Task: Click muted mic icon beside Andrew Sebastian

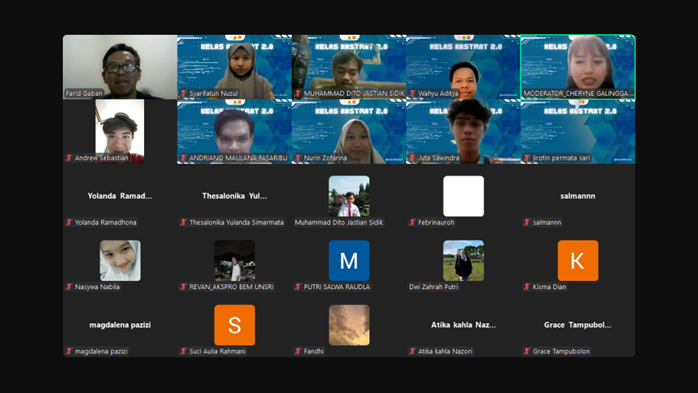Action: pyautogui.click(x=69, y=158)
